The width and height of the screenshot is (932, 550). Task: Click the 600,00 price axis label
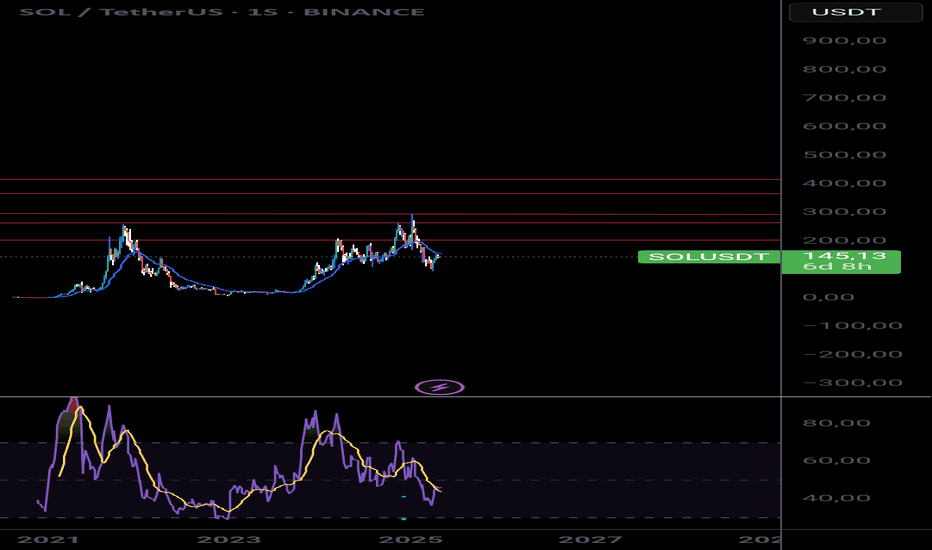pyautogui.click(x=844, y=126)
